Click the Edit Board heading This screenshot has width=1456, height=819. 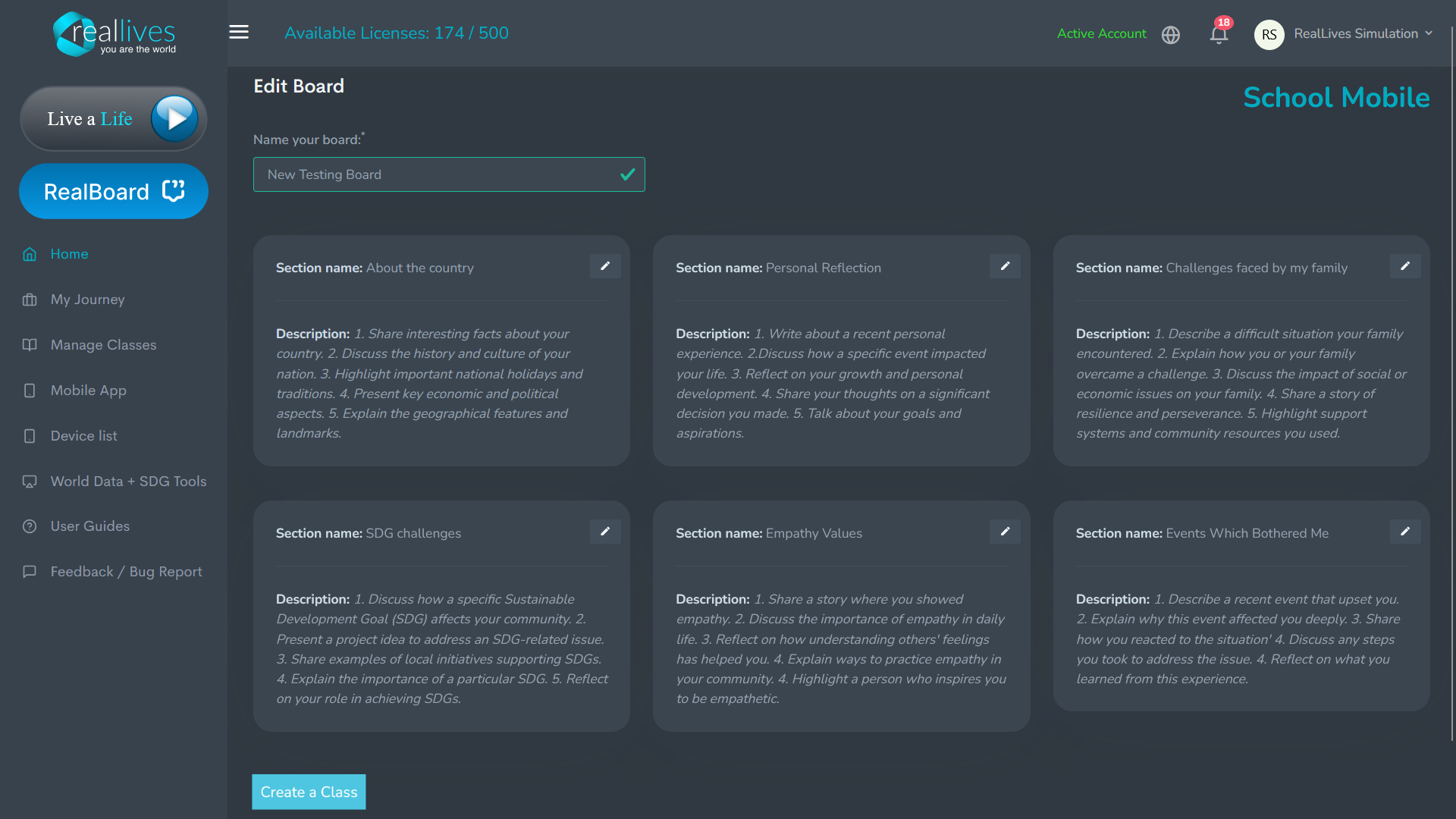[299, 86]
